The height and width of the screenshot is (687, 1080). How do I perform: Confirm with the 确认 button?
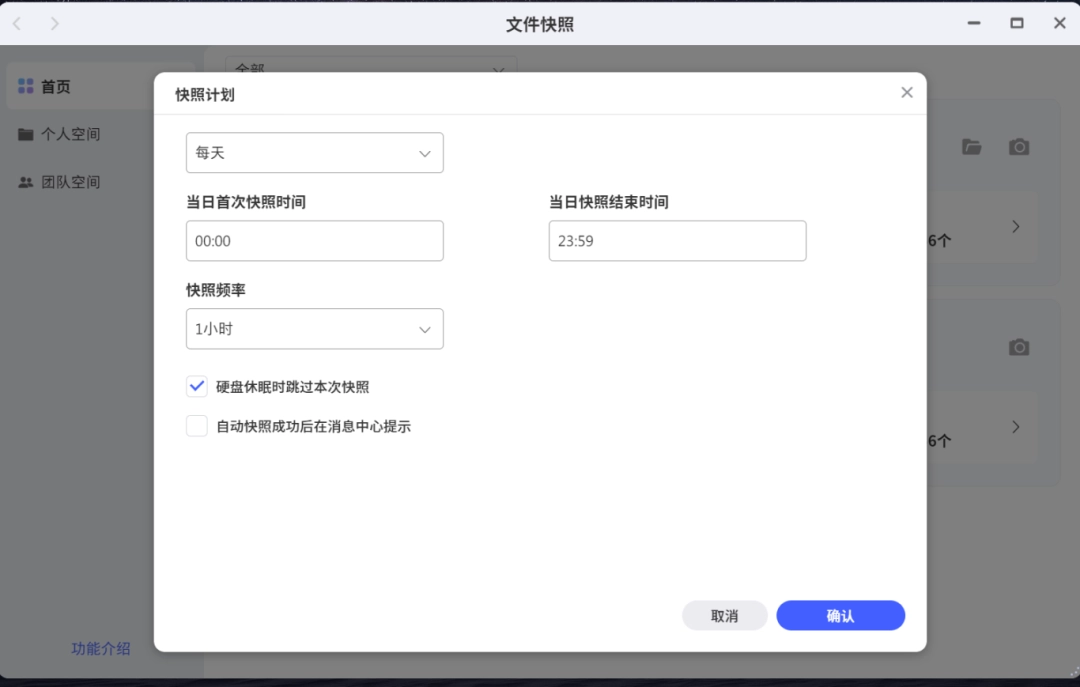840,616
